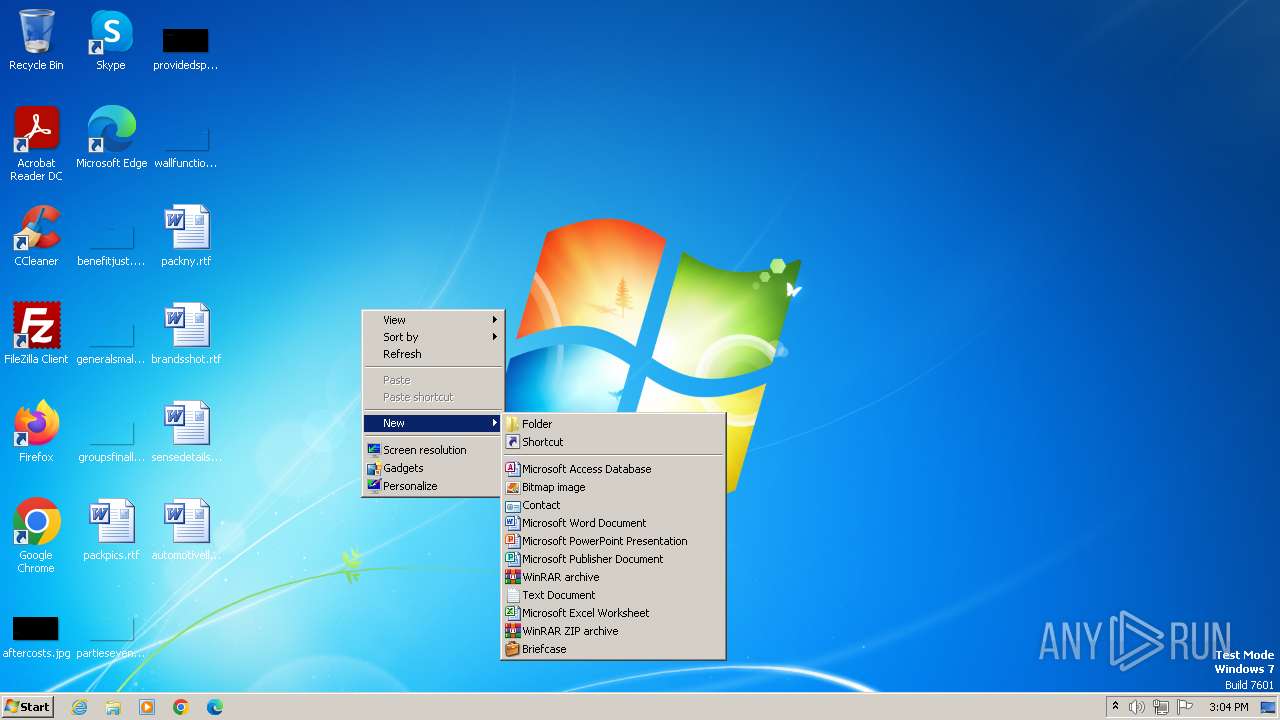1280x720 pixels.
Task: Open Gadgets from the context menu
Action: [x=433, y=468]
